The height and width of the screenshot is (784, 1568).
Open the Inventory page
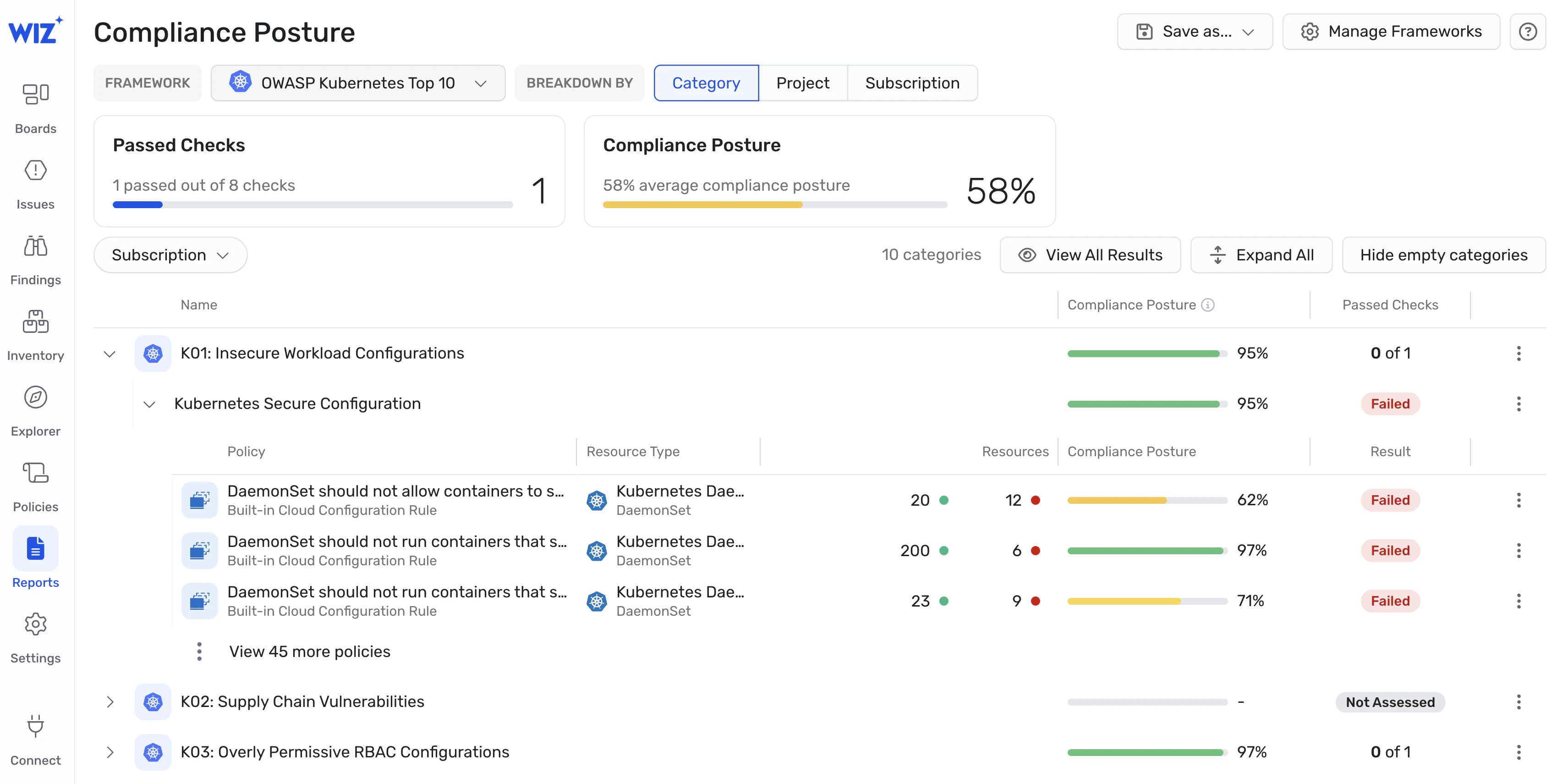tap(35, 336)
